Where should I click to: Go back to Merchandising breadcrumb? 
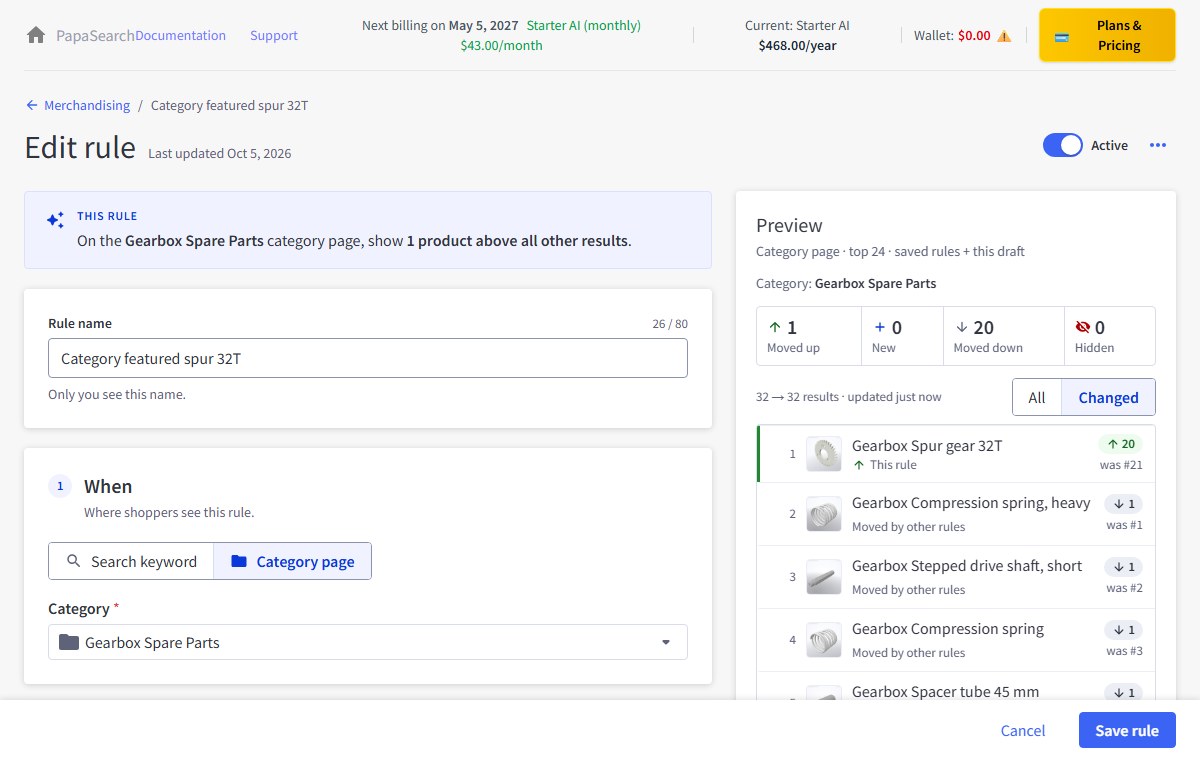[x=87, y=105]
